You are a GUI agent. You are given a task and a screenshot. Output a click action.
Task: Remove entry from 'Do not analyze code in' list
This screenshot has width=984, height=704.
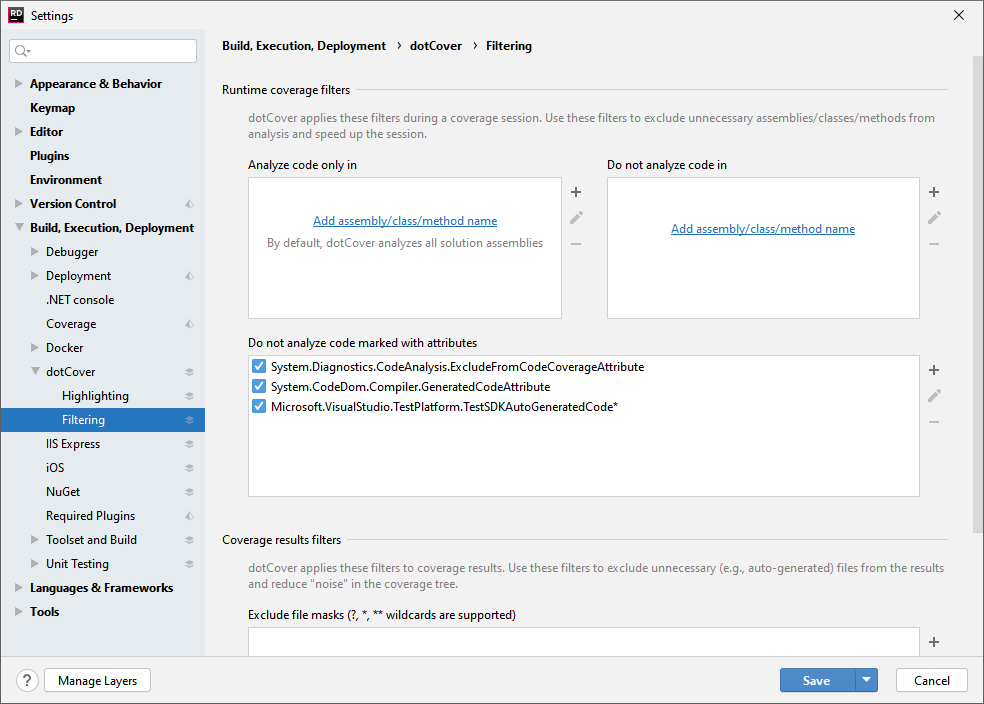coord(934,244)
